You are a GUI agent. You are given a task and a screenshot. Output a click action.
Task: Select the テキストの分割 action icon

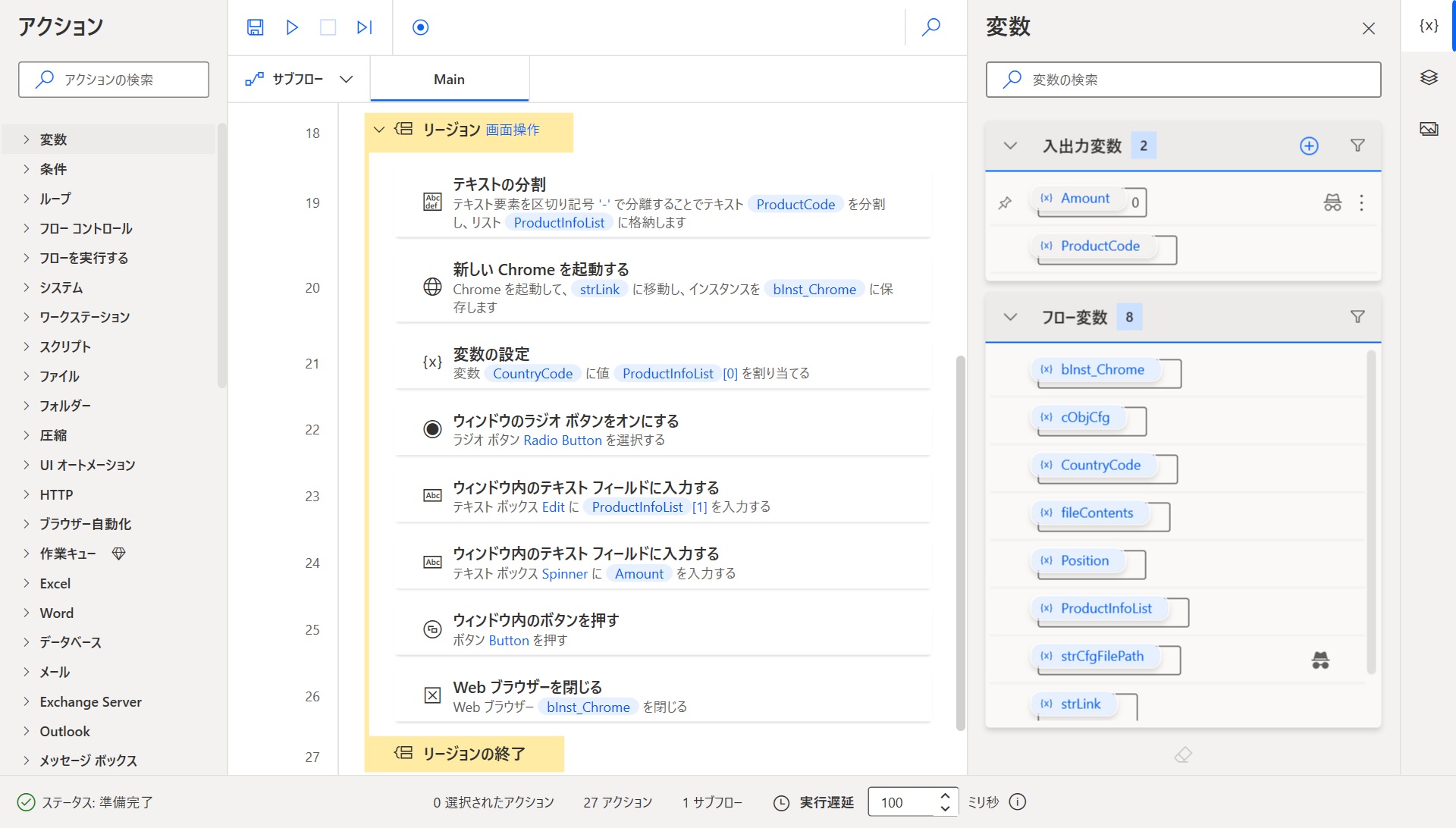pyautogui.click(x=432, y=202)
